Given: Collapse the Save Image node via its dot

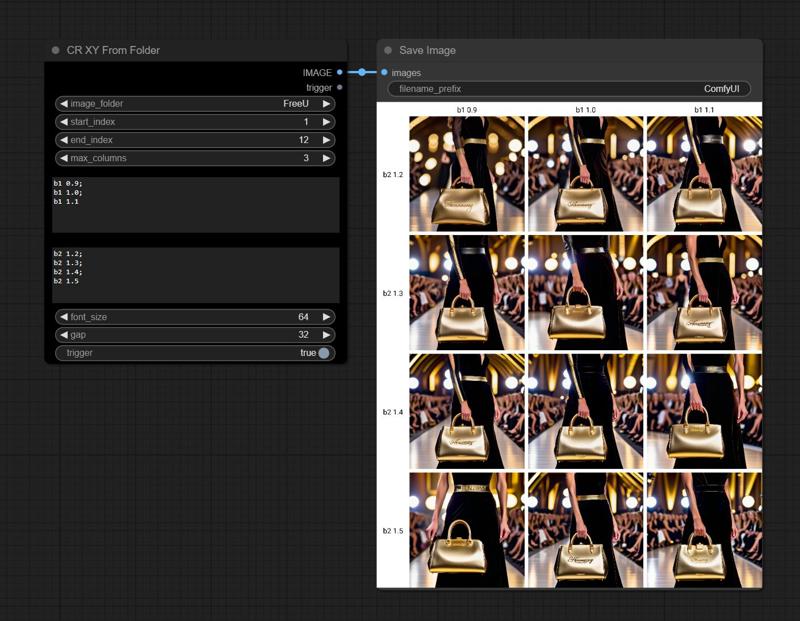Looking at the screenshot, I should click(388, 50).
